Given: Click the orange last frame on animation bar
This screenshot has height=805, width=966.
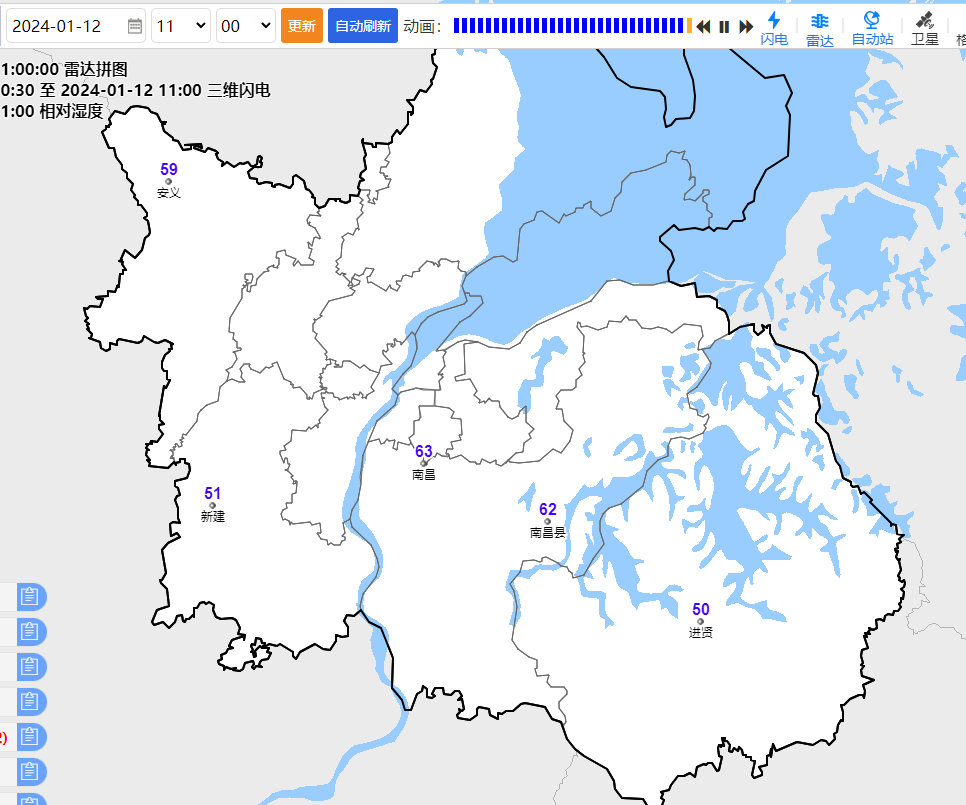Looking at the screenshot, I should 689,26.
